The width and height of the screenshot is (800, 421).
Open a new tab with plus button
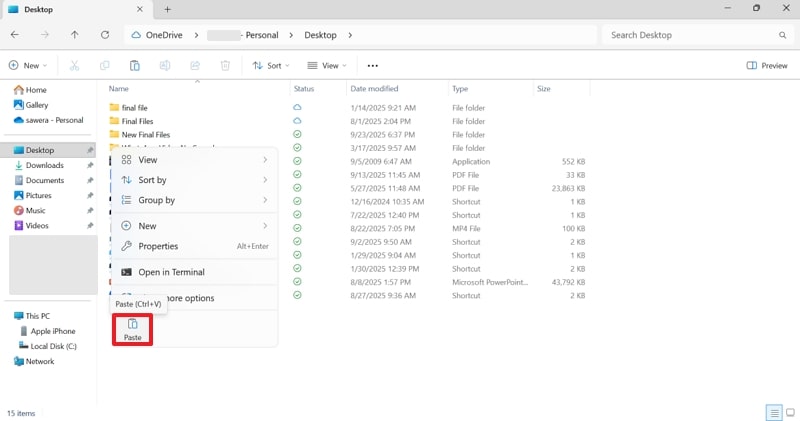click(167, 9)
